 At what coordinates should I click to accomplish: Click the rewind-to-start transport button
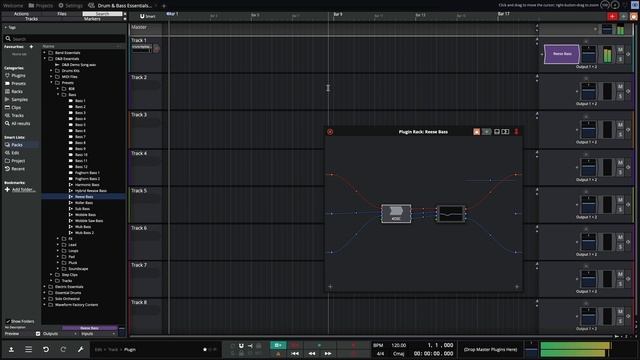(x=295, y=353)
